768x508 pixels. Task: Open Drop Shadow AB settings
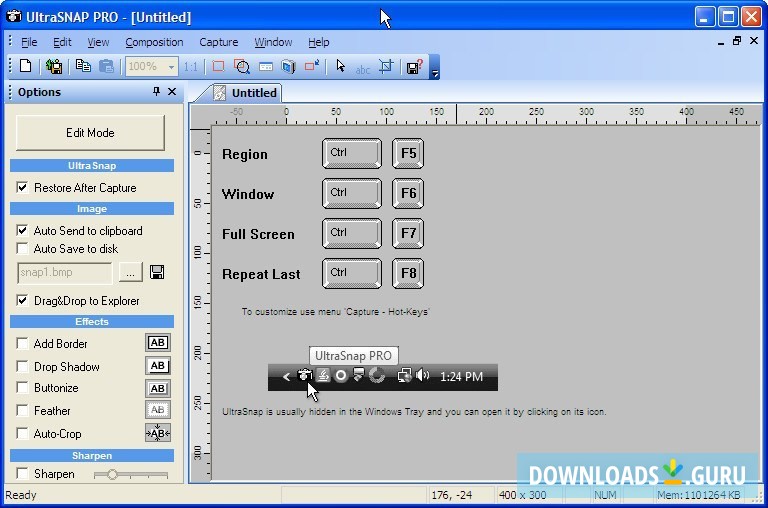[x=158, y=365]
